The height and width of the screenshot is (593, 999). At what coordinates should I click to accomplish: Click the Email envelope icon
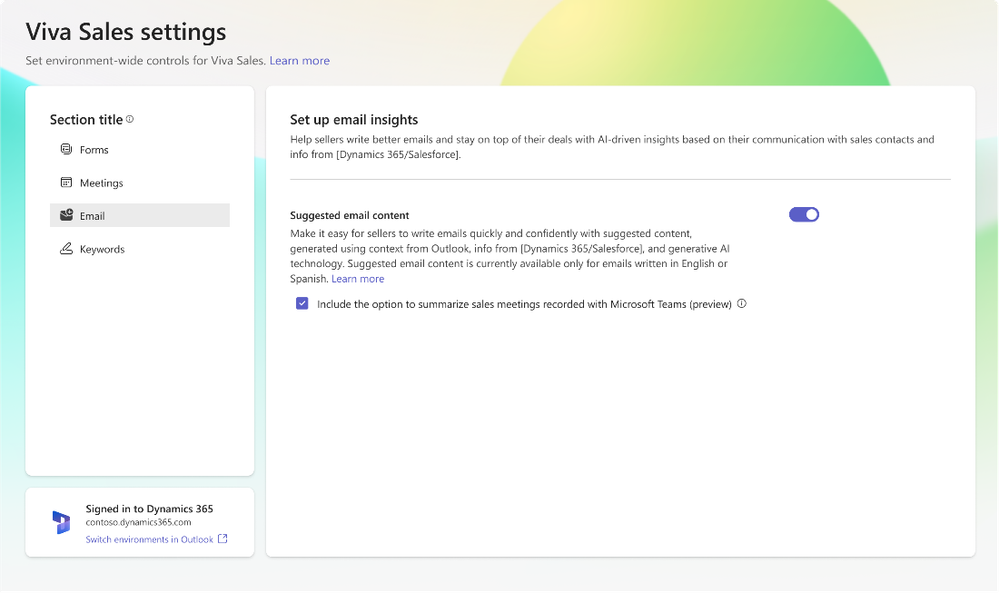tap(66, 215)
